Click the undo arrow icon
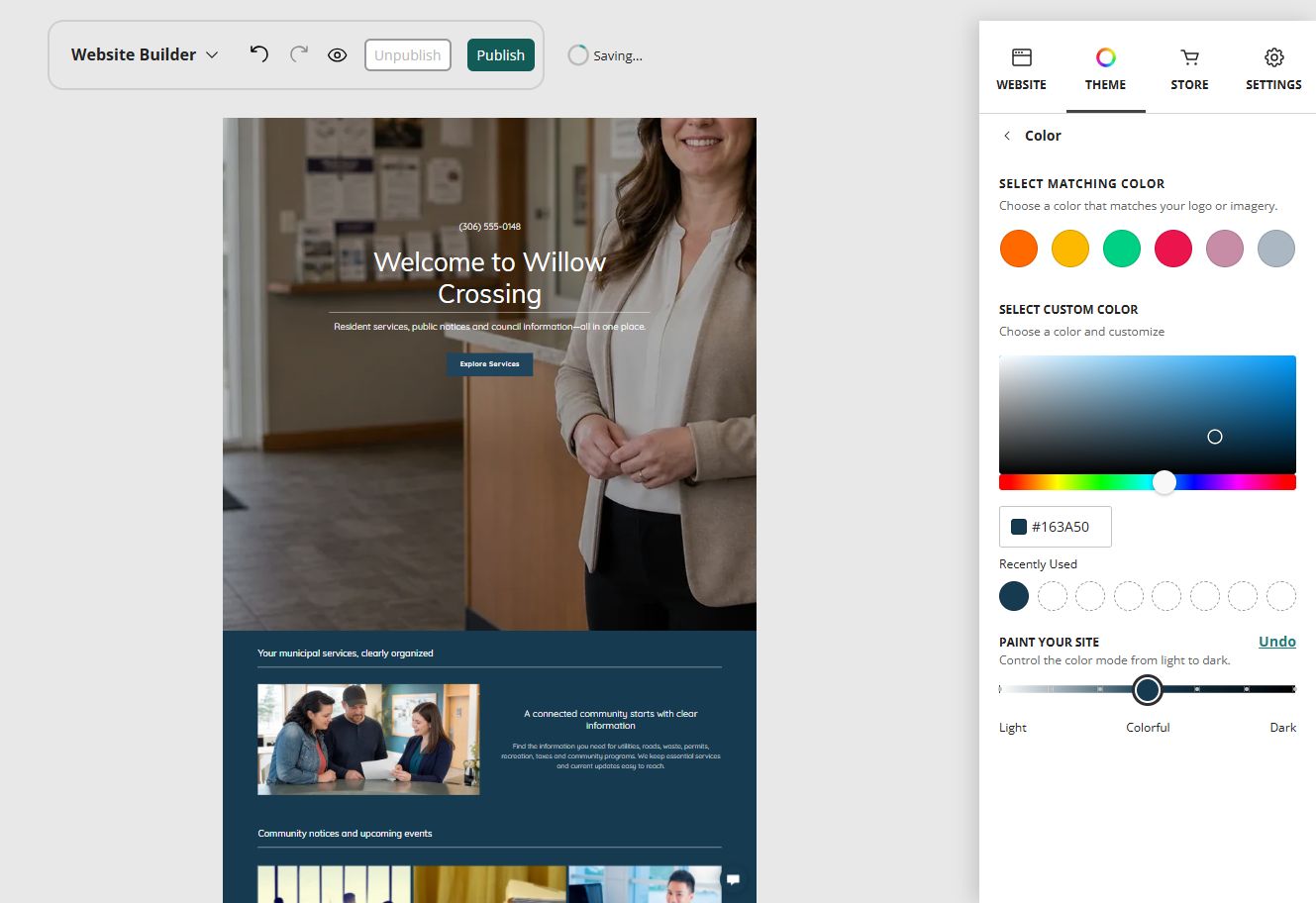This screenshot has height=903, width=1316. pyautogui.click(x=258, y=54)
